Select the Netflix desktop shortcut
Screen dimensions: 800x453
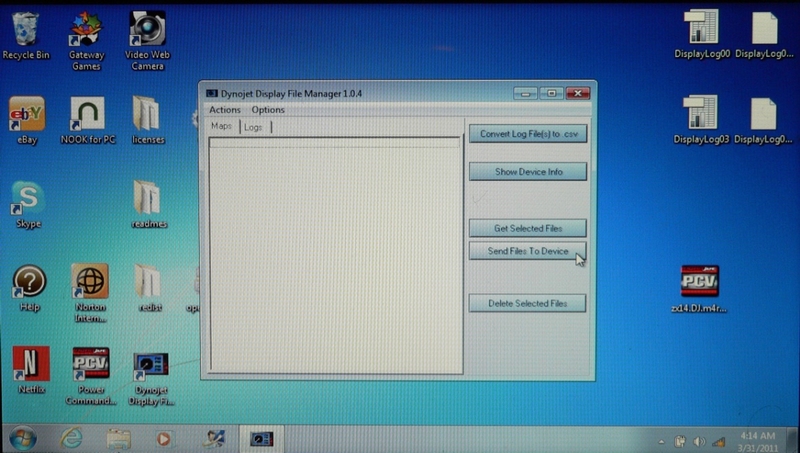point(30,364)
